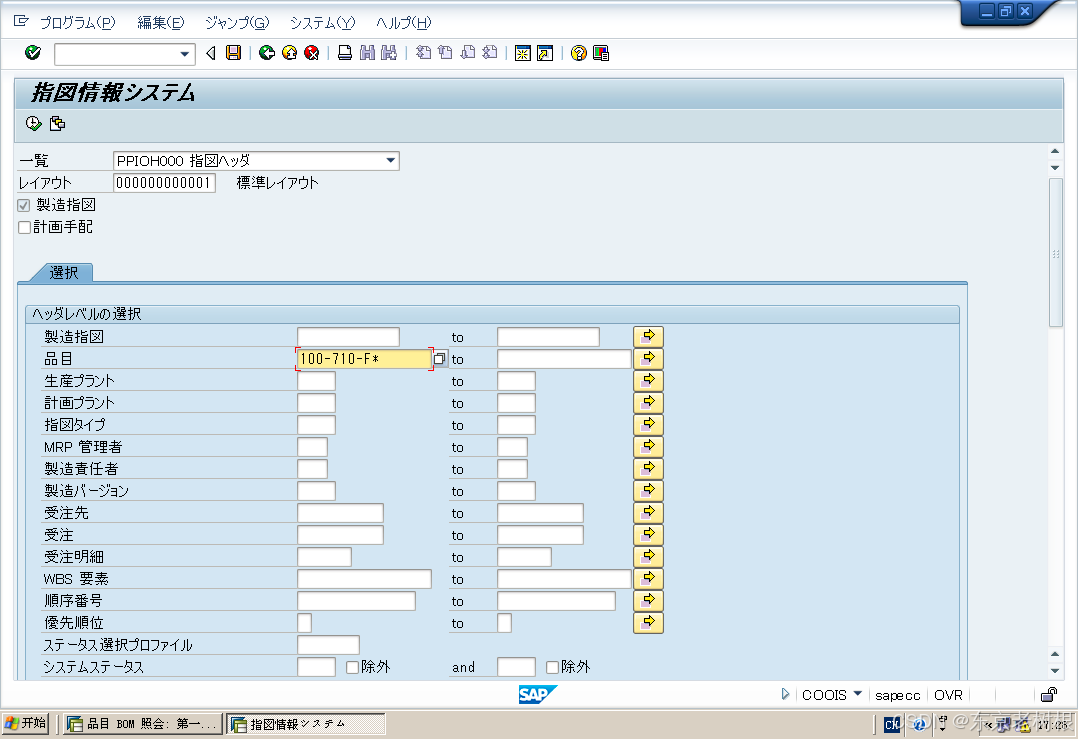The height and width of the screenshot is (739, 1078).
Task: Click the Windows 开始 start button
Action: coord(25,723)
